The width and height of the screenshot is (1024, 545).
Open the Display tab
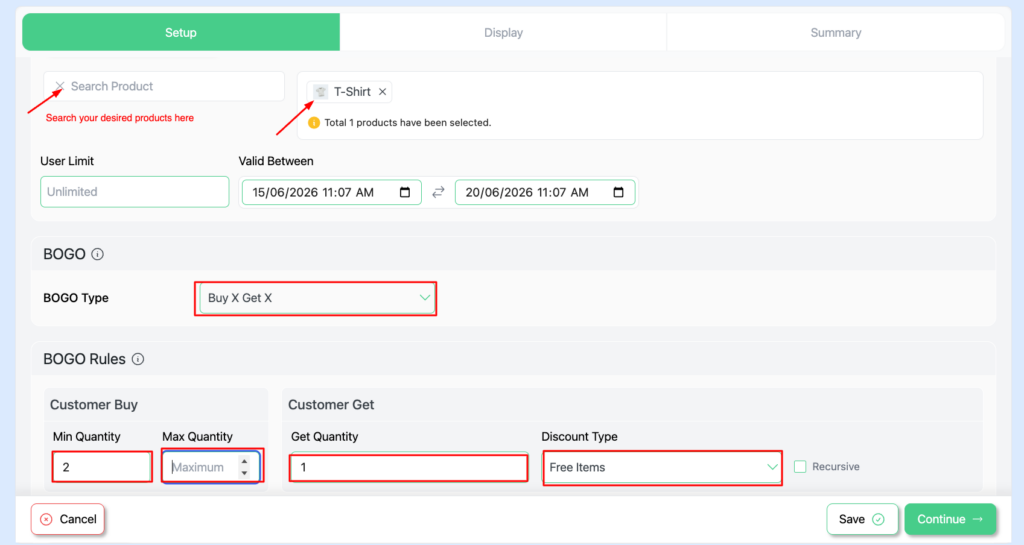click(x=503, y=33)
